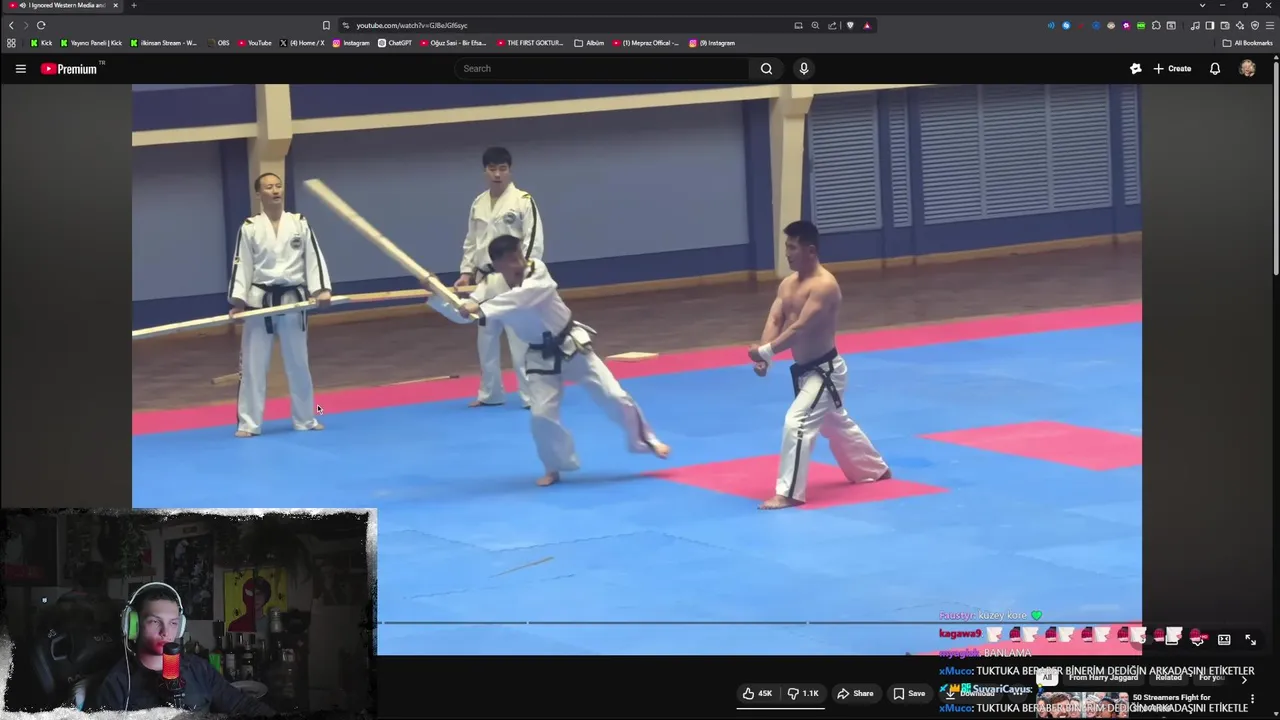
Task: Open the Oğuz Sasi bookmark
Action: tap(453, 43)
